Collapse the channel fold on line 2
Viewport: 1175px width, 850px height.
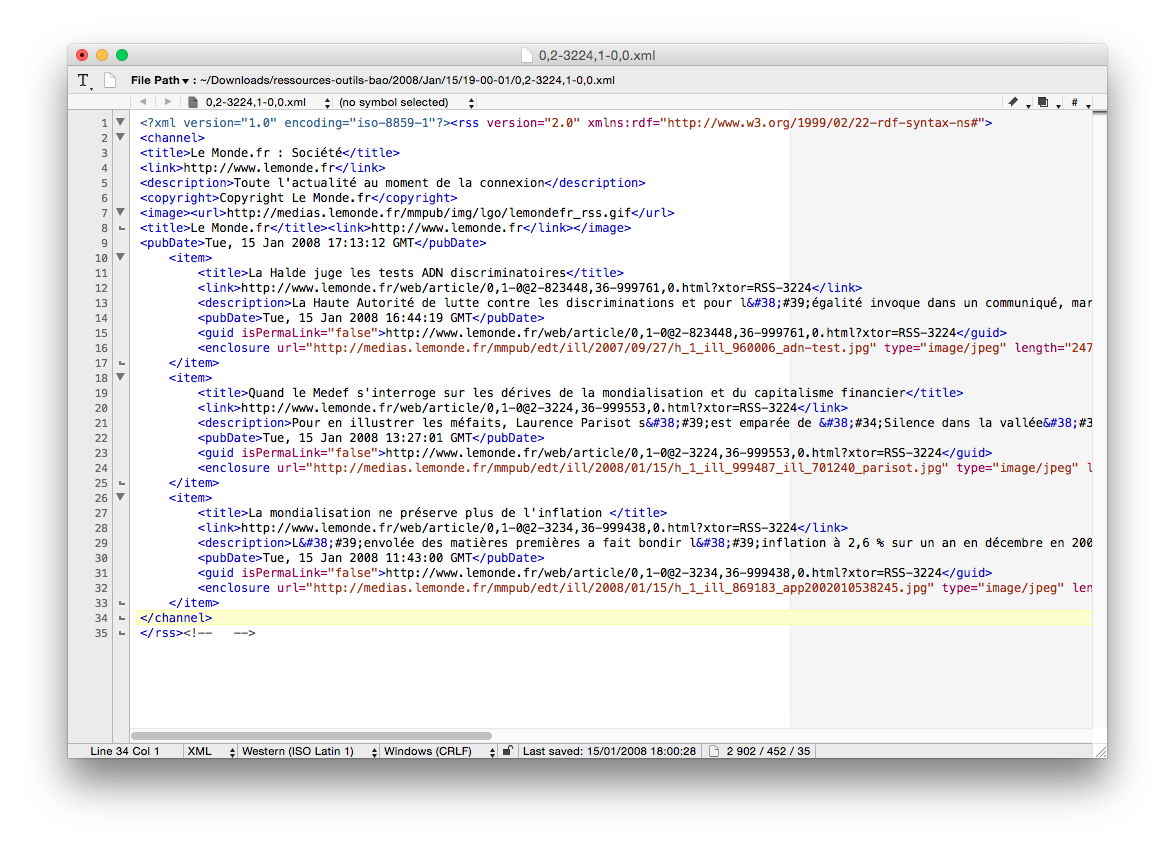coord(120,137)
